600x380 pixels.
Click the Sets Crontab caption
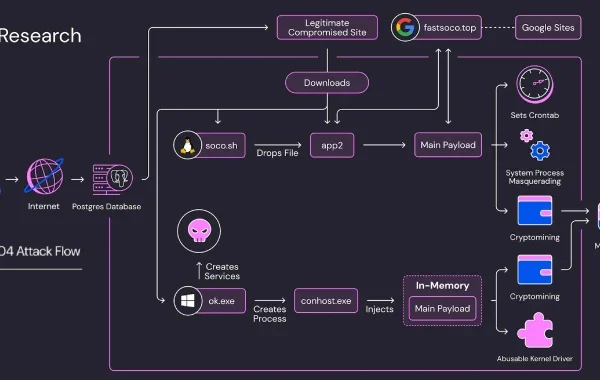click(535, 115)
